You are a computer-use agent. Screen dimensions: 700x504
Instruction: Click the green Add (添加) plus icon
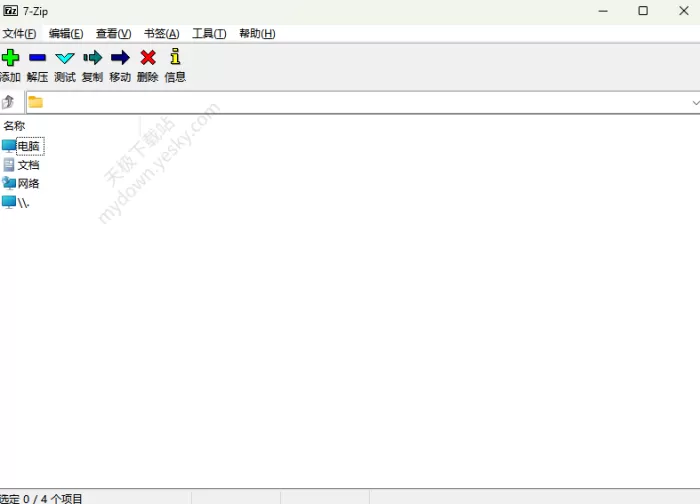click(x=10, y=58)
